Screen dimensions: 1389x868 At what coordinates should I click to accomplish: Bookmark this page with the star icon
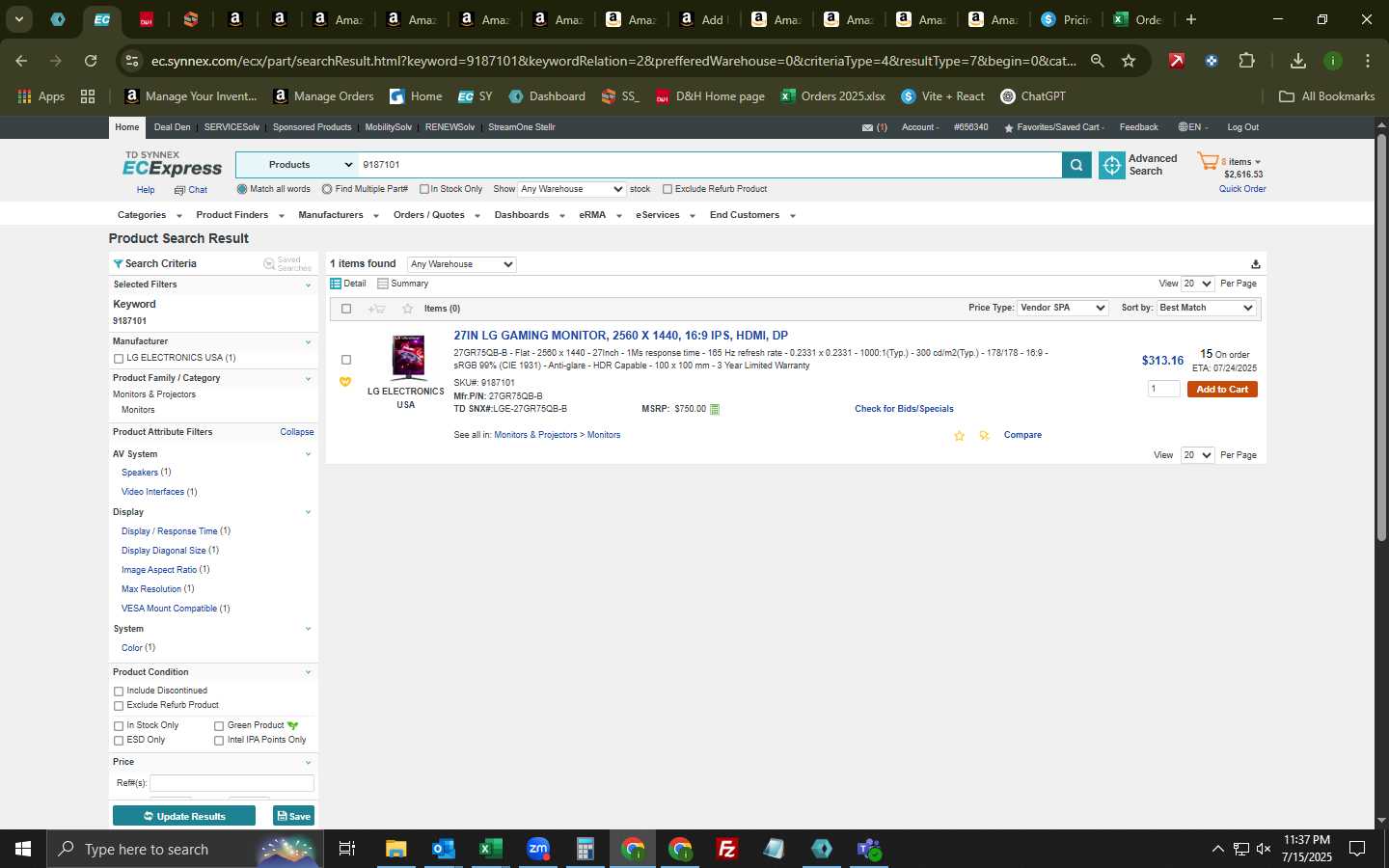[x=1129, y=61]
